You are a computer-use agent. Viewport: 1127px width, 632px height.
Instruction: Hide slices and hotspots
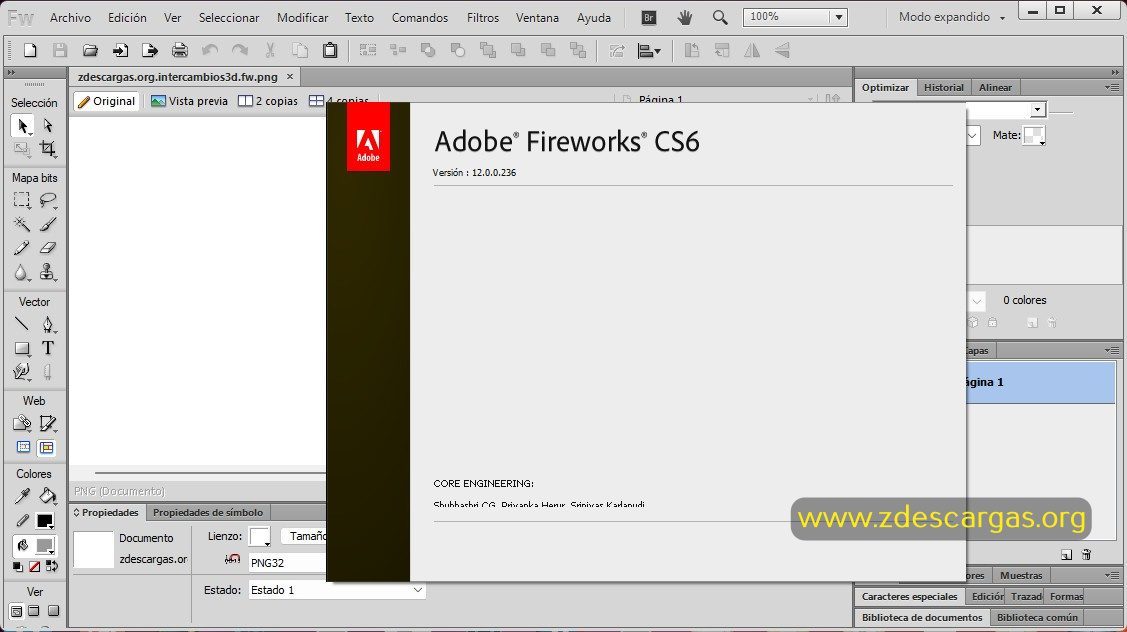pyautogui.click(x=24, y=448)
